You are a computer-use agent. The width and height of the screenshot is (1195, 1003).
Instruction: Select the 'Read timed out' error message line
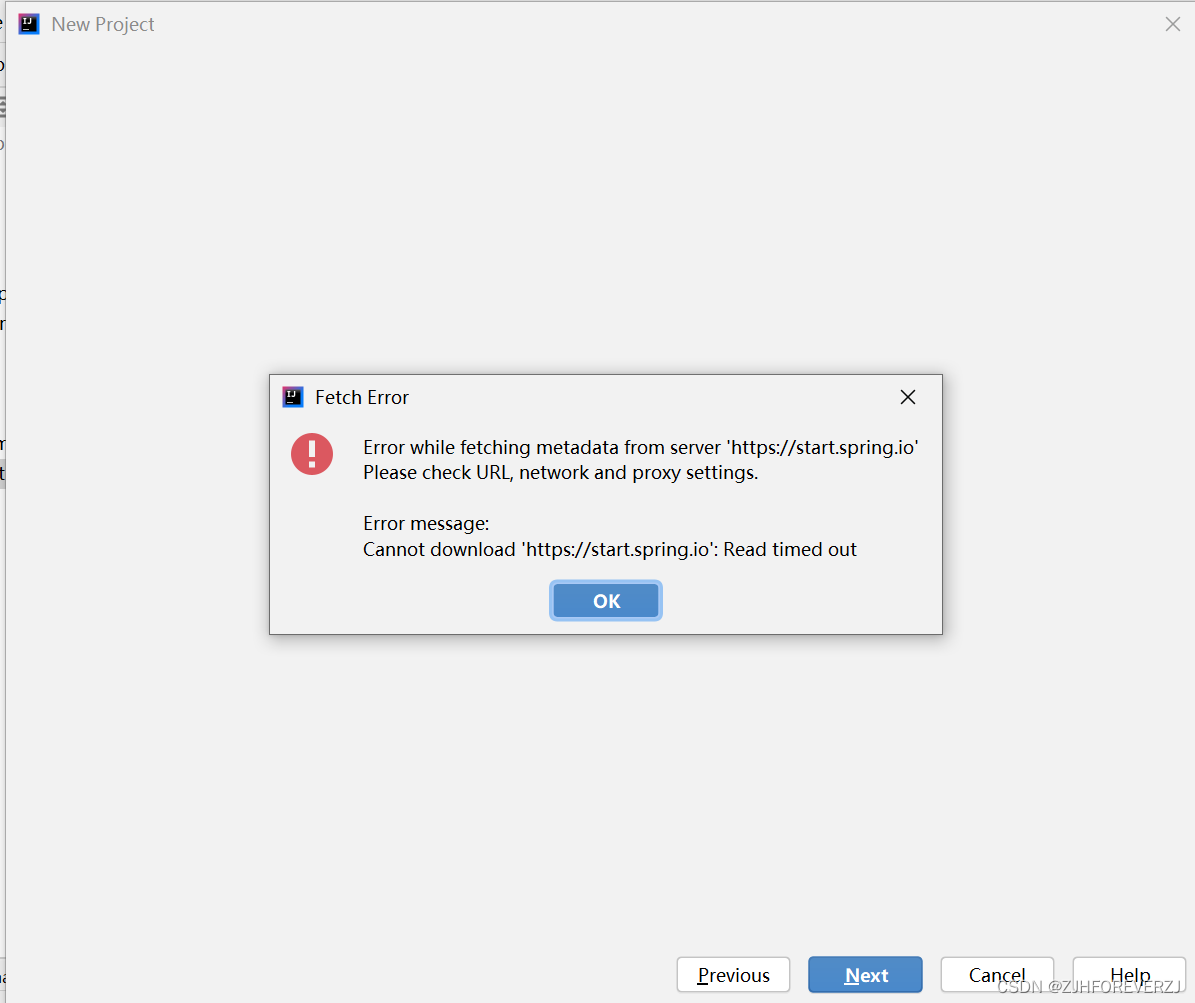coord(610,550)
